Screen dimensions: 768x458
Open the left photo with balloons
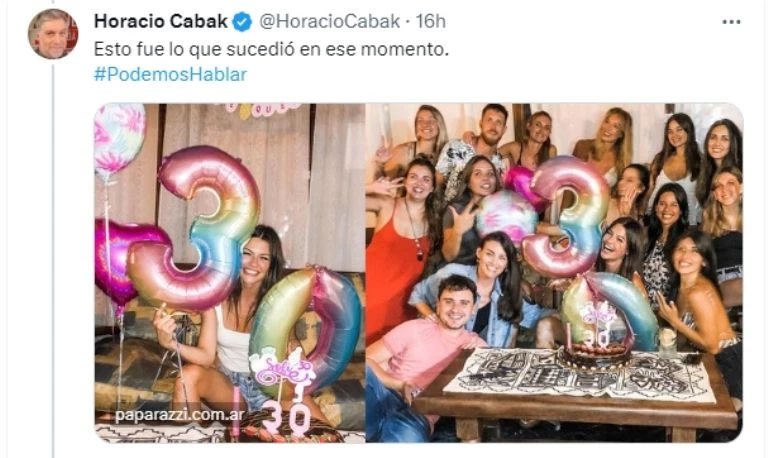(229, 273)
